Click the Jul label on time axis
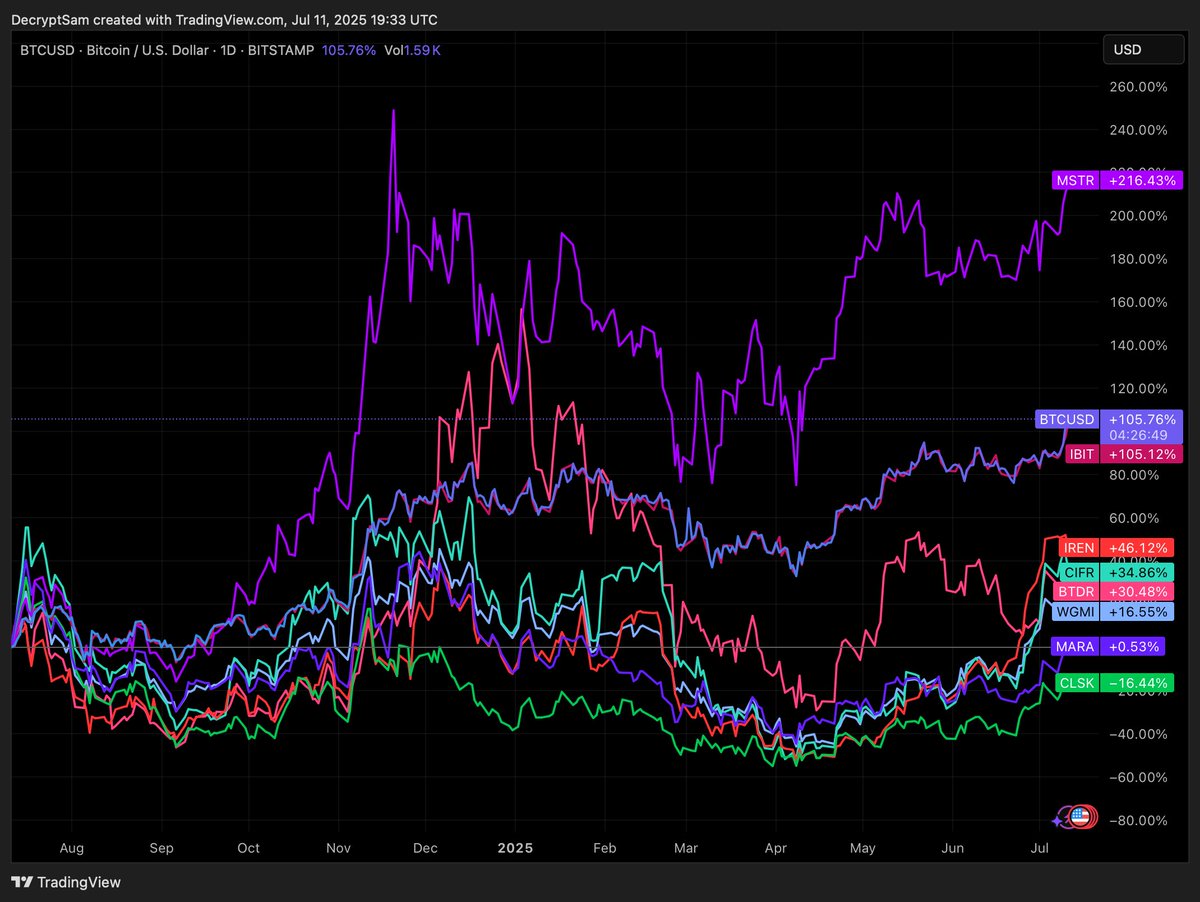Viewport: 1200px width, 902px height. pos(1040,848)
